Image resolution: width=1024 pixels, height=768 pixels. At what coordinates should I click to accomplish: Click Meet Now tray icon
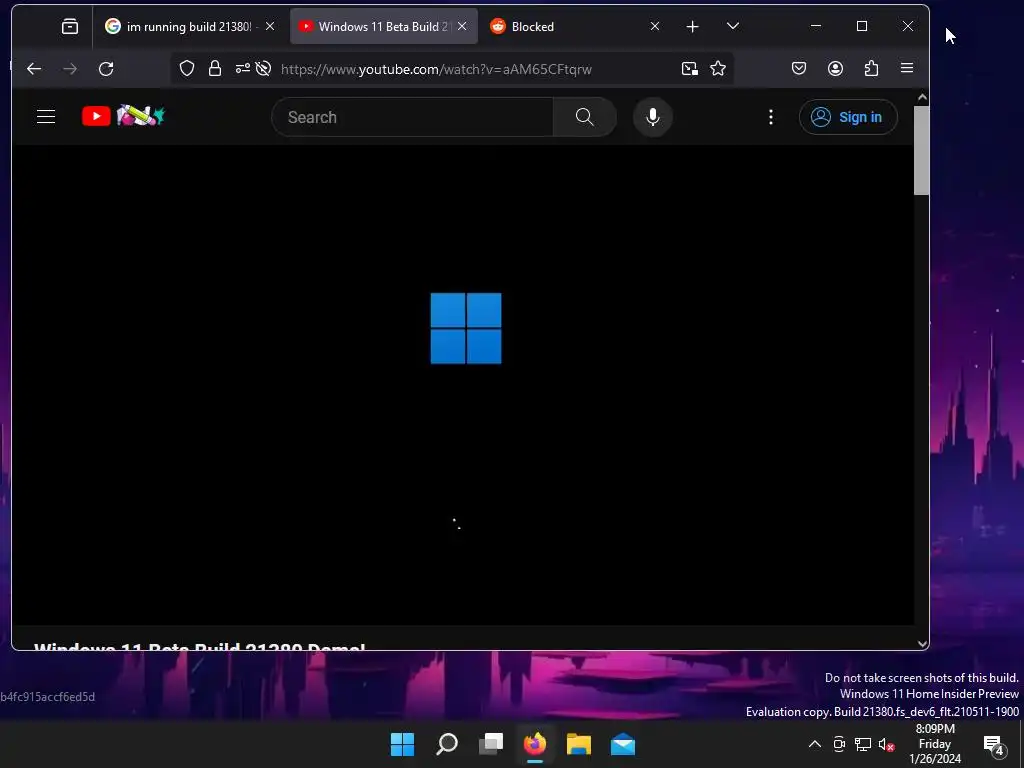click(839, 744)
